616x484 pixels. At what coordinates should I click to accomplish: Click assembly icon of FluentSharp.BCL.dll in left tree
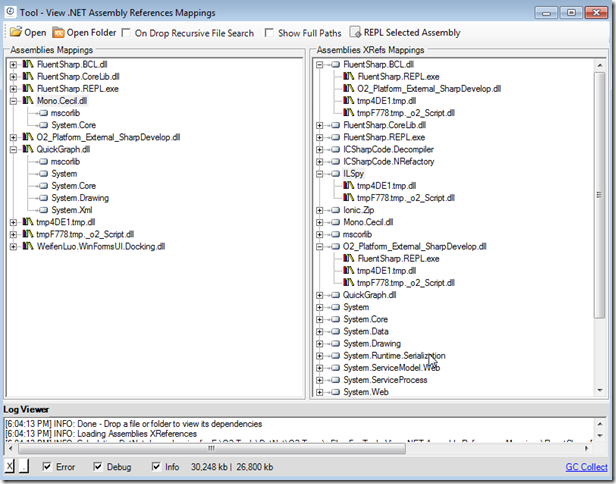(x=28, y=64)
